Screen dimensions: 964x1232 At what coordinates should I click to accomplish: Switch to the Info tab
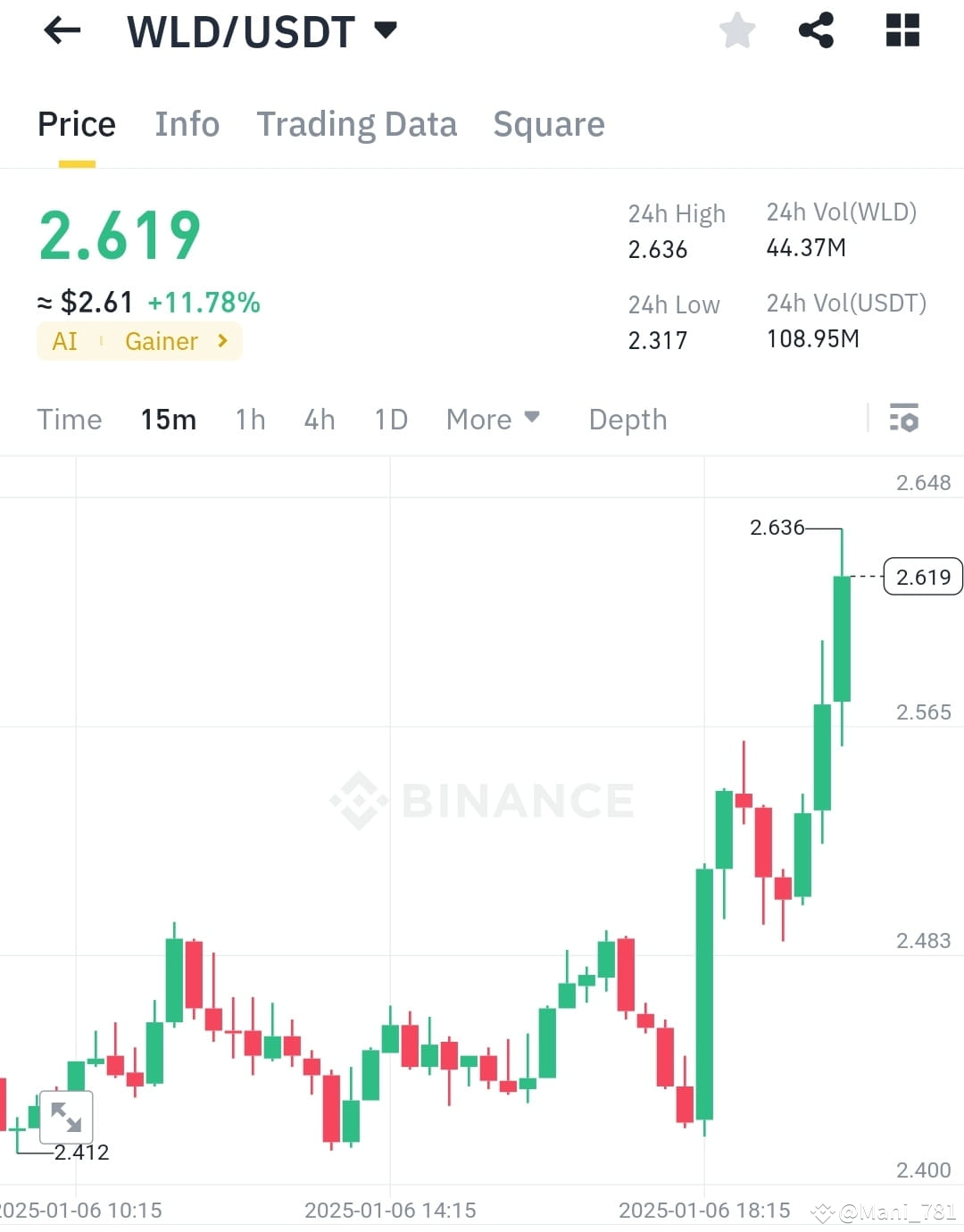coord(187,124)
